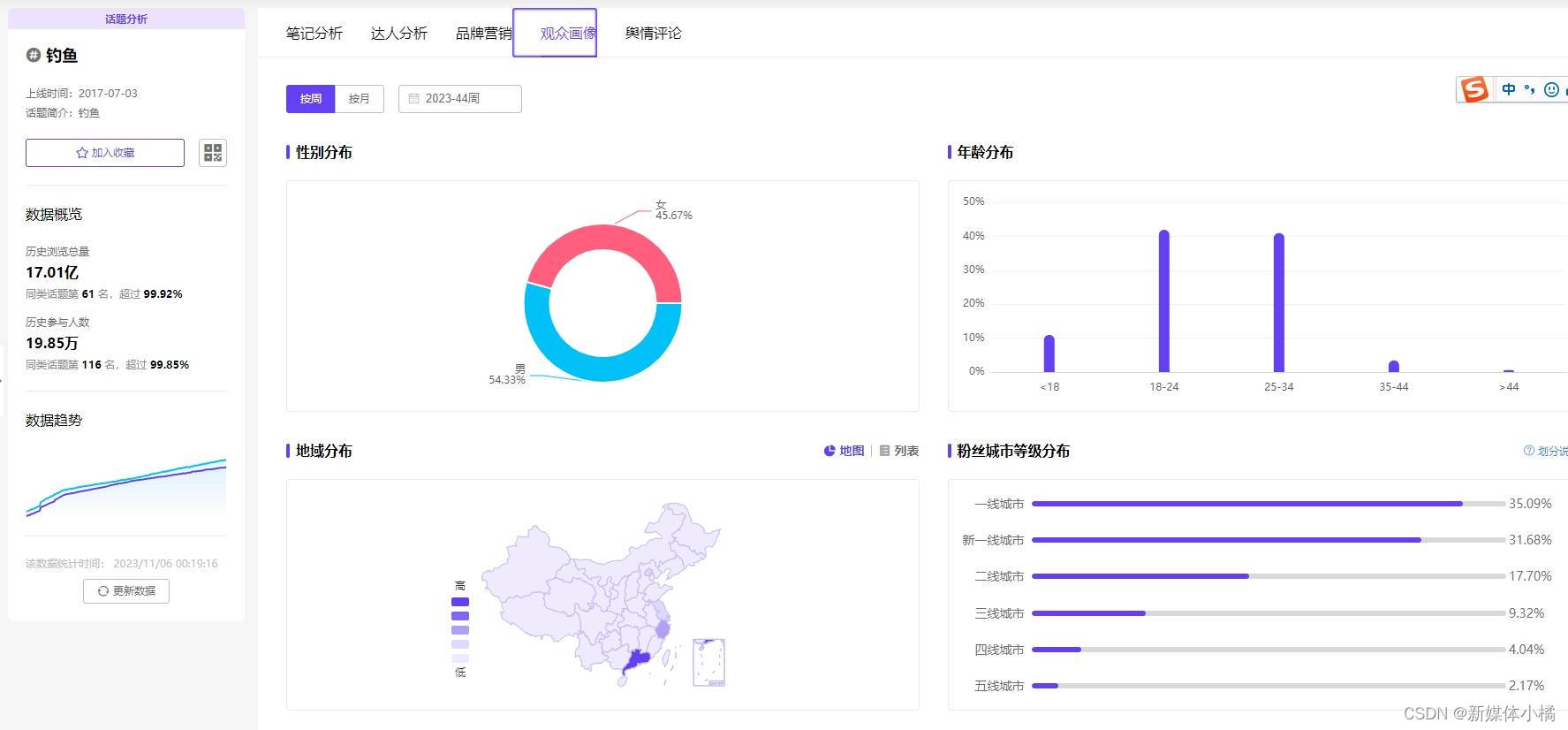This screenshot has height=730, width=1568.
Task: Click the 54.33% male percentage label
Action: (x=507, y=380)
